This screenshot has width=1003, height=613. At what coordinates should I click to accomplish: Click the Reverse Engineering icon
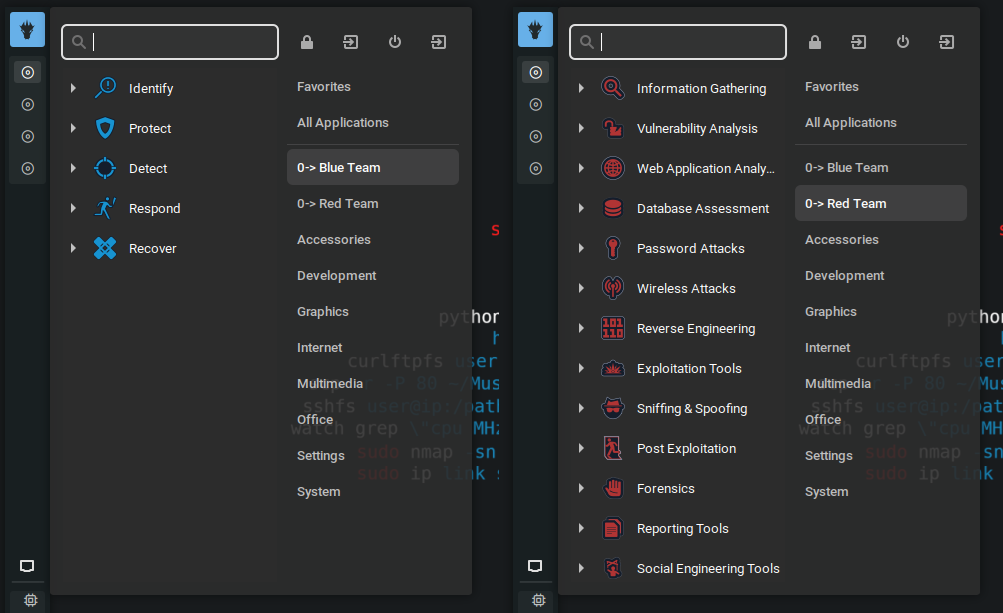point(613,328)
